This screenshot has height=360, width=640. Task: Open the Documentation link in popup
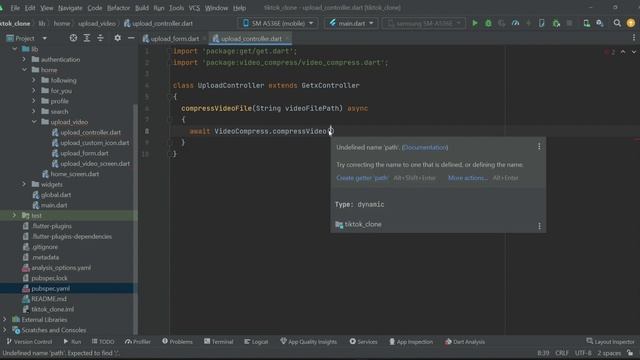[425, 147]
